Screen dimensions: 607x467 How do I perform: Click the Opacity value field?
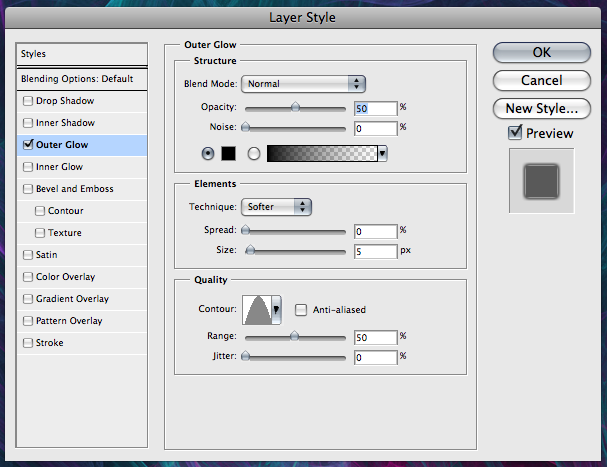coord(376,109)
